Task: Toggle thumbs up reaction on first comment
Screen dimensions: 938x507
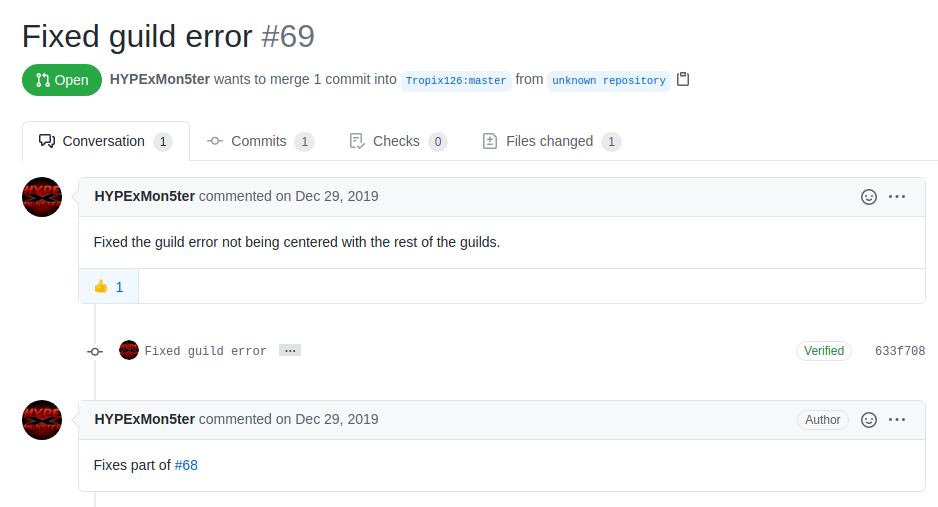Action: coord(109,287)
